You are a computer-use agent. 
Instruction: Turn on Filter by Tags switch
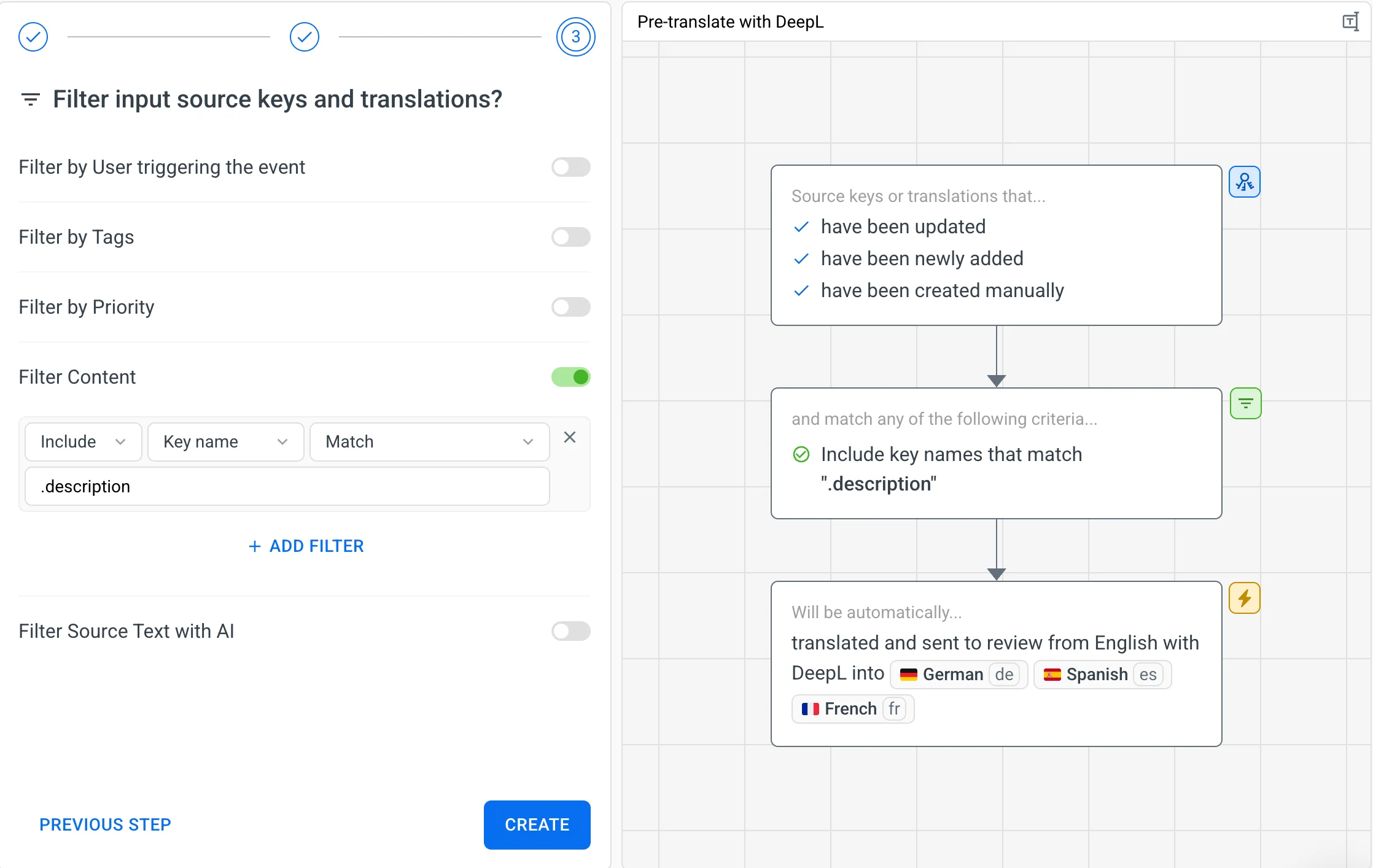pyautogui.click(x=570, y=237)
